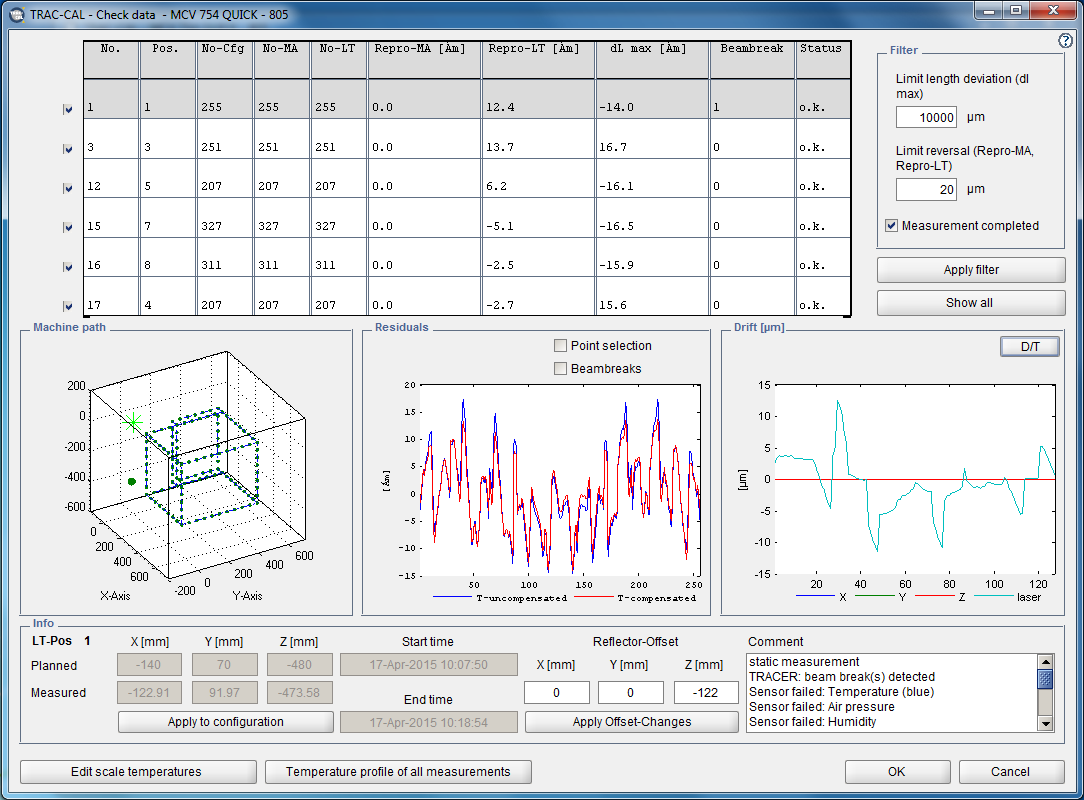Image resolution: width=1084 pixels, height=800 pixels.
Task: Click 'Sensor failed: Air pressure' comment
Action: click(x=821, y=707)
